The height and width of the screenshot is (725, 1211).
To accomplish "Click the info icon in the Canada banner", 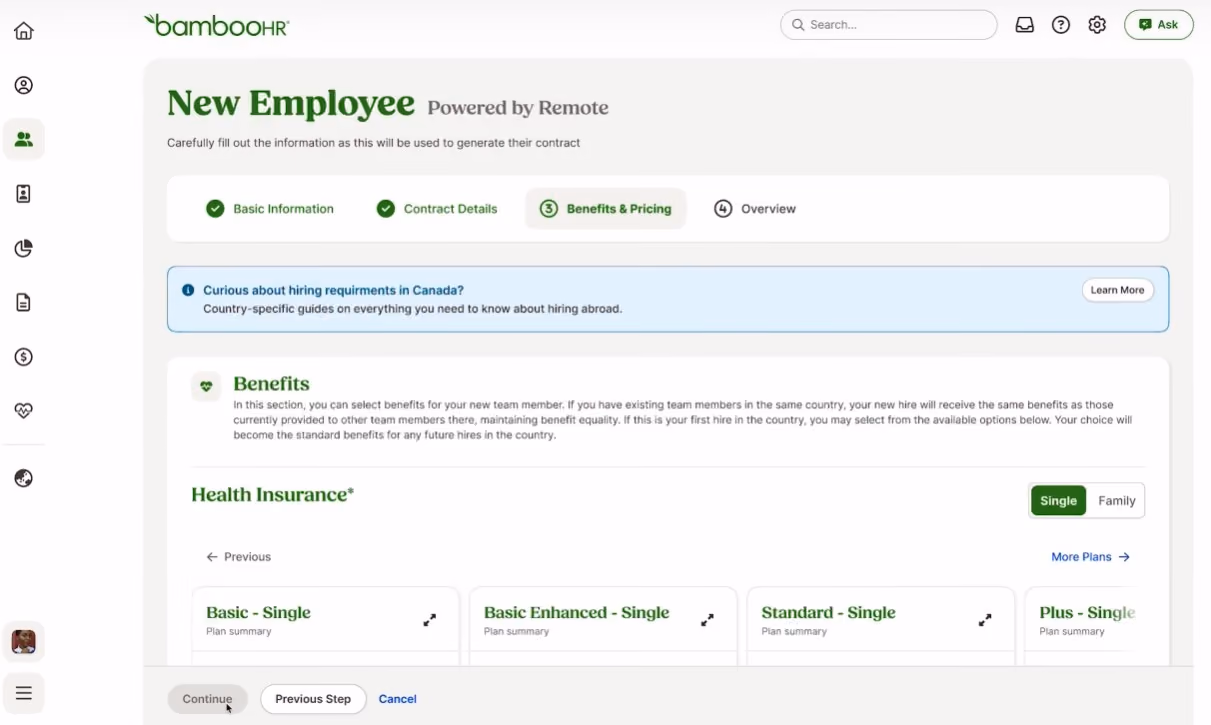I will [188, 290].
